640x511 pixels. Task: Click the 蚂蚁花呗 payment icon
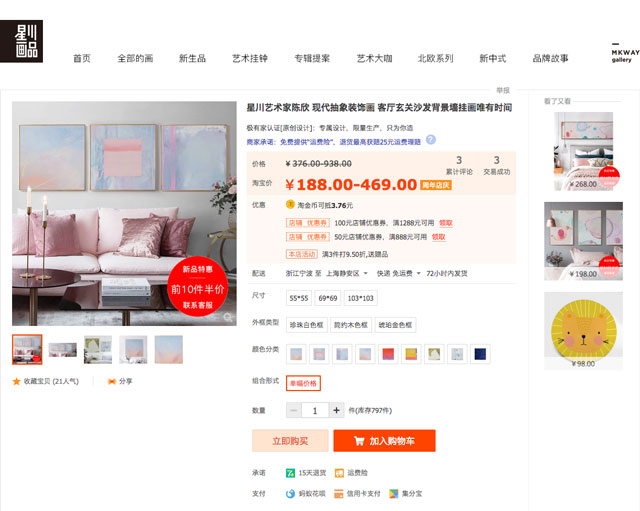[290, 493]
